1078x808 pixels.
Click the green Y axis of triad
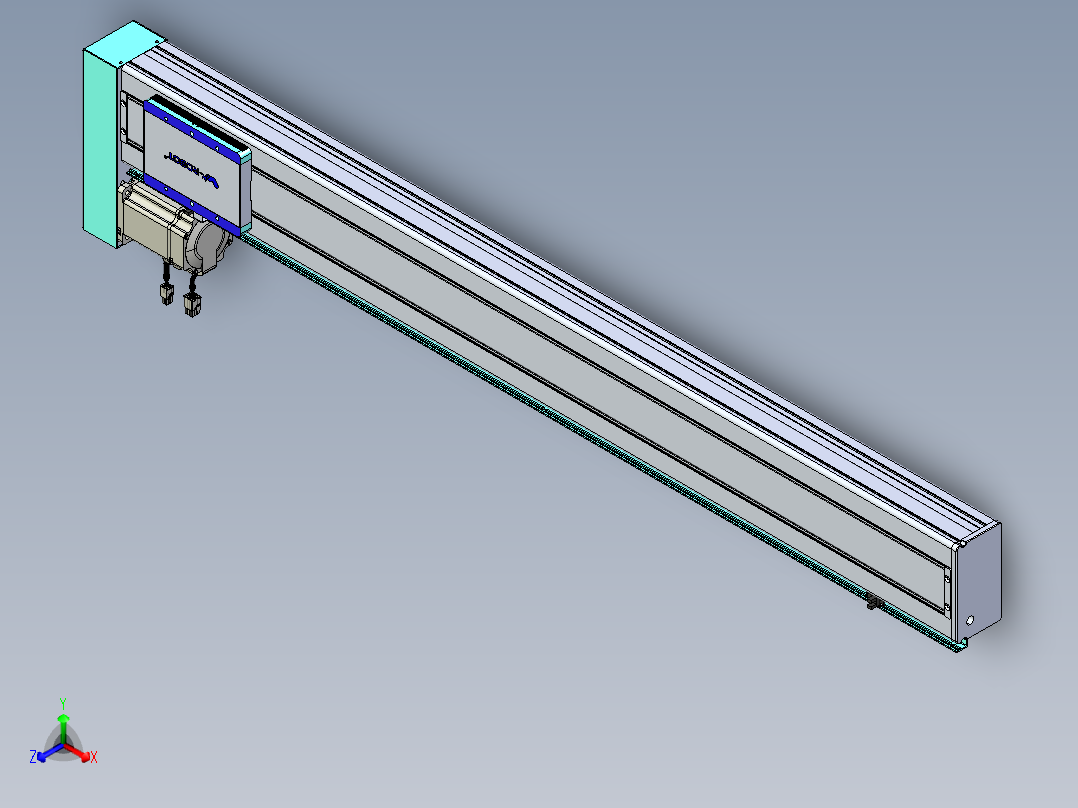63,722
